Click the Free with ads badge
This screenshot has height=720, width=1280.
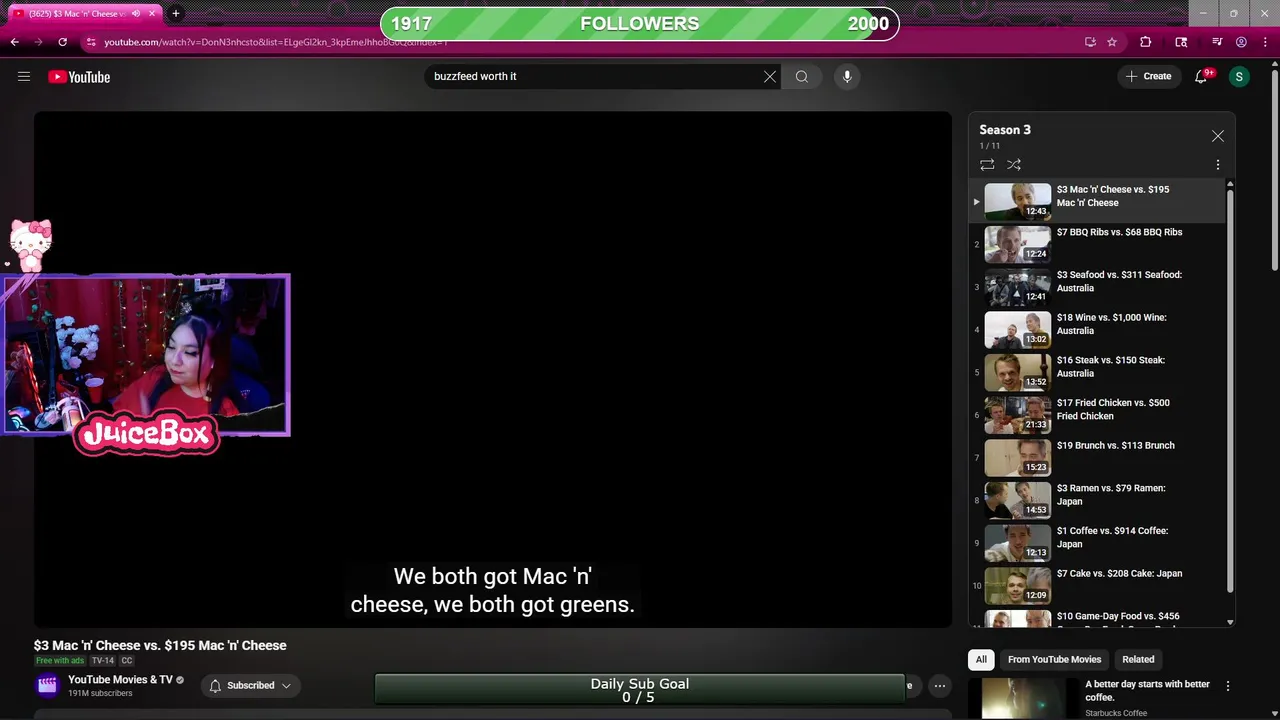[60, 661]
